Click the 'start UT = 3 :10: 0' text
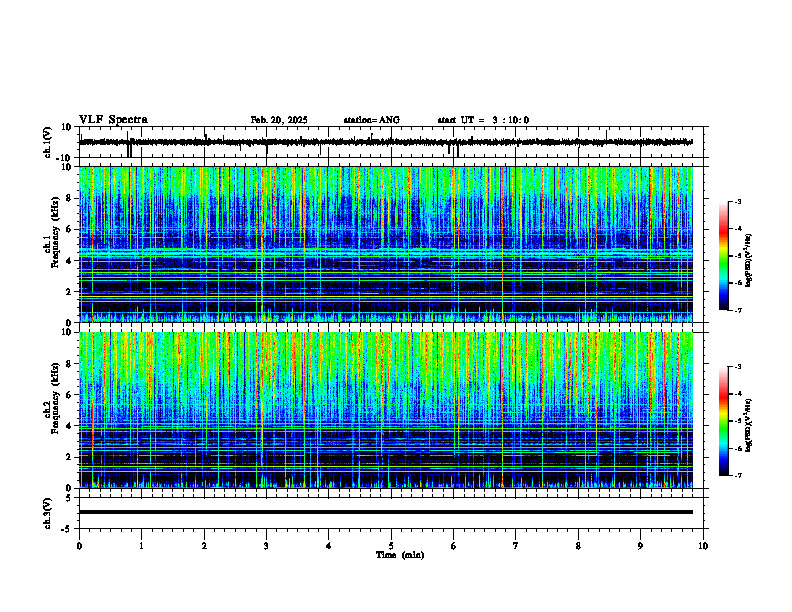 (483, 120)
